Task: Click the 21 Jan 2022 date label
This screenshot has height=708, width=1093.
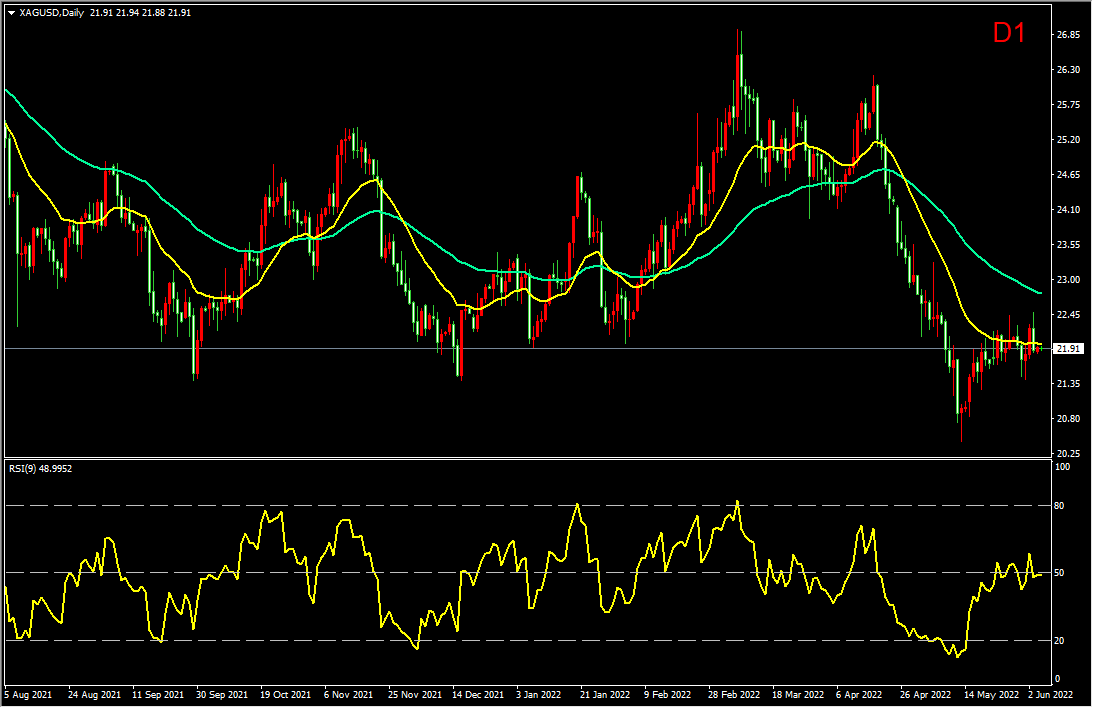Action: point(604,695)
